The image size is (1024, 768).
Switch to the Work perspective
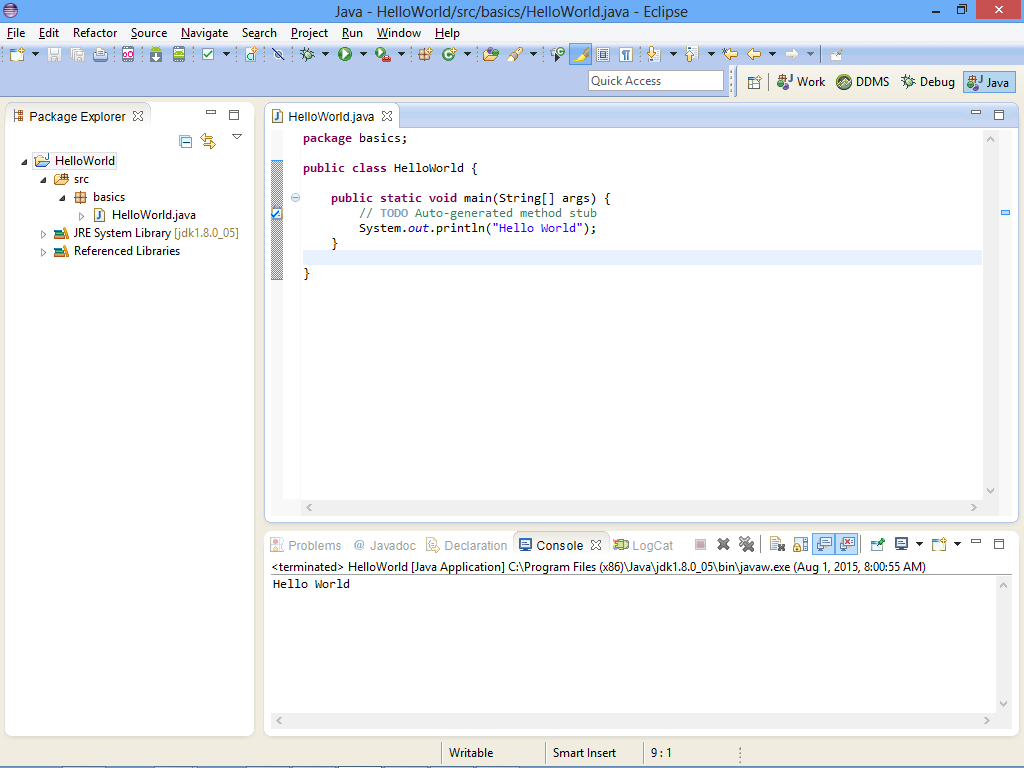click(801, 82)
